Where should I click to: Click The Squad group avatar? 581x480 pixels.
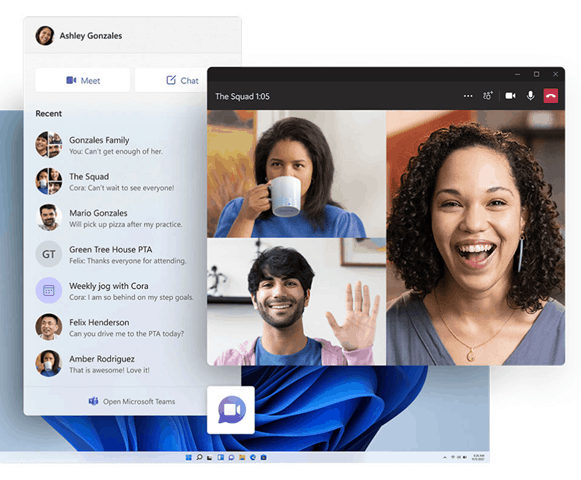pyautogui.click(x=49, y=181)
